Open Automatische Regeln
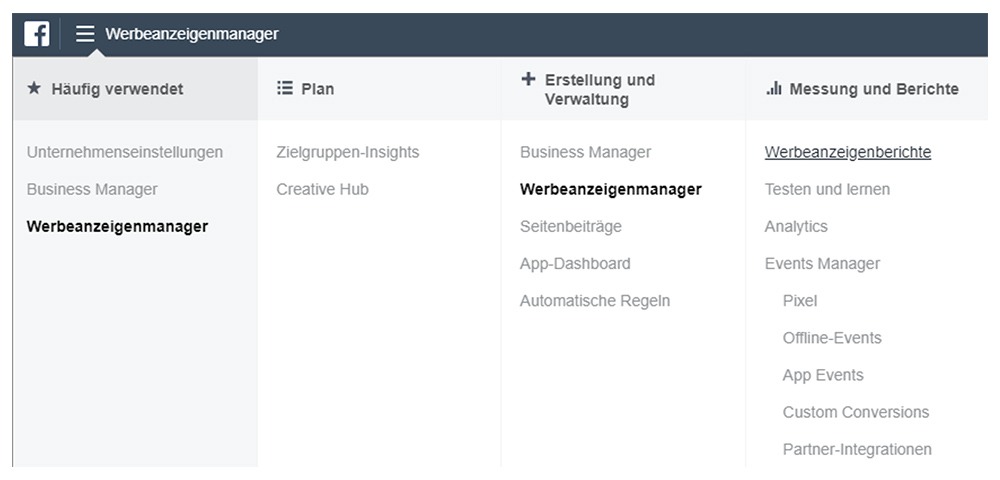The height and width of the screenshot is (480, 1000). 595,300
